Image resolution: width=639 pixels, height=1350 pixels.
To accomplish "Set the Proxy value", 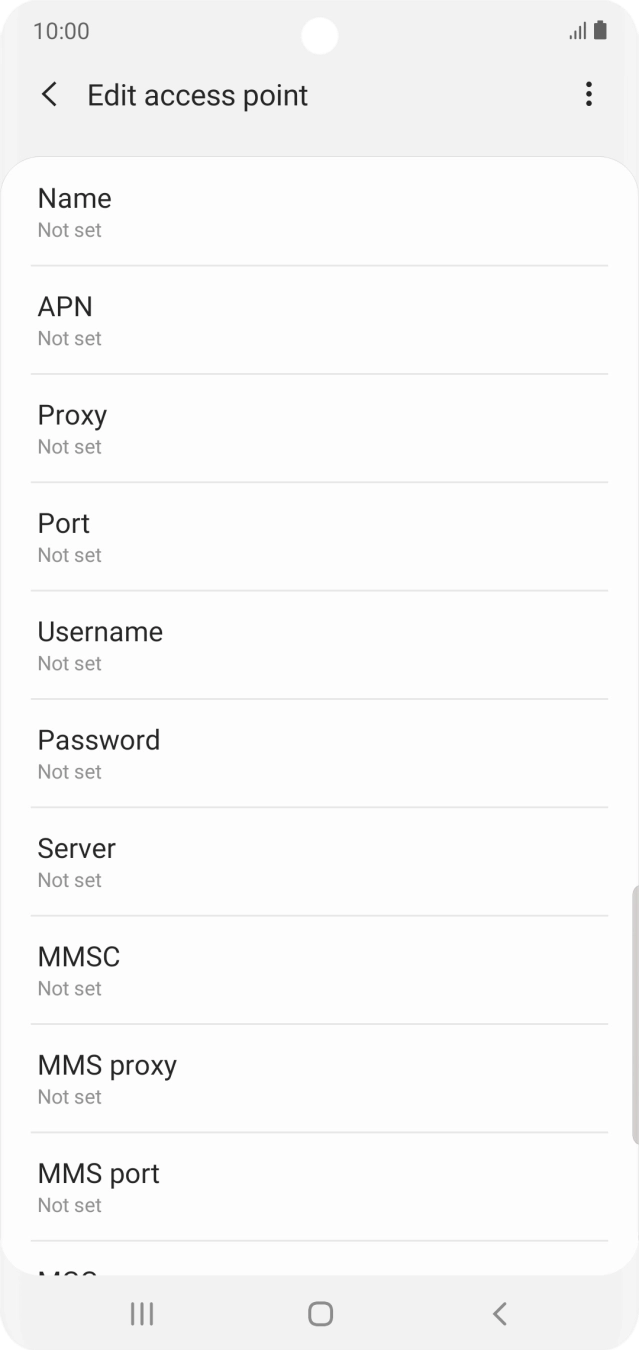I will [319, 428].
